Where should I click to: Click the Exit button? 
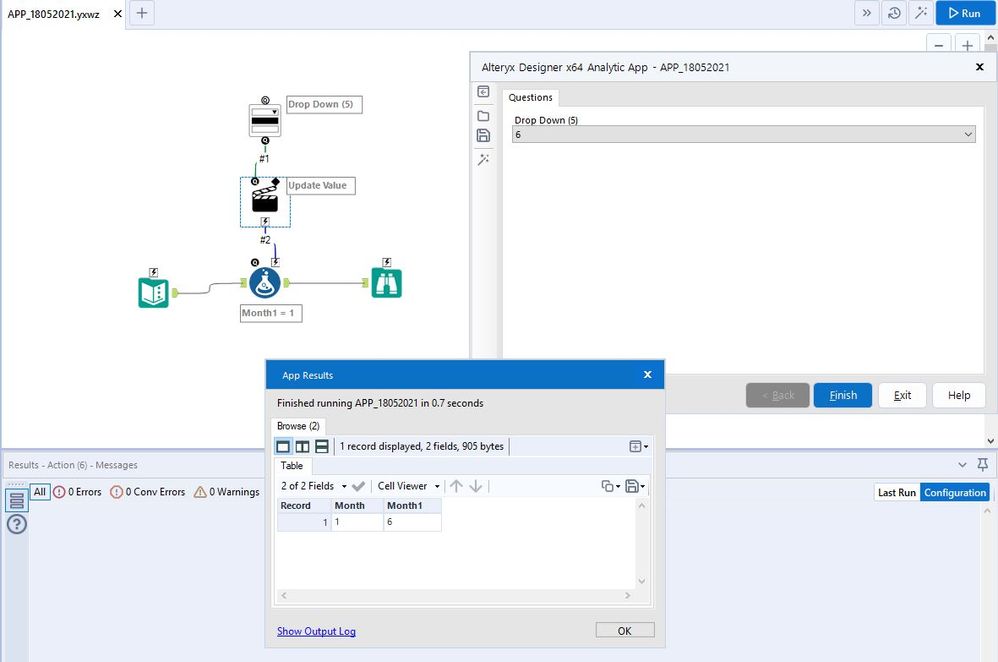click(x=902, y=395)
